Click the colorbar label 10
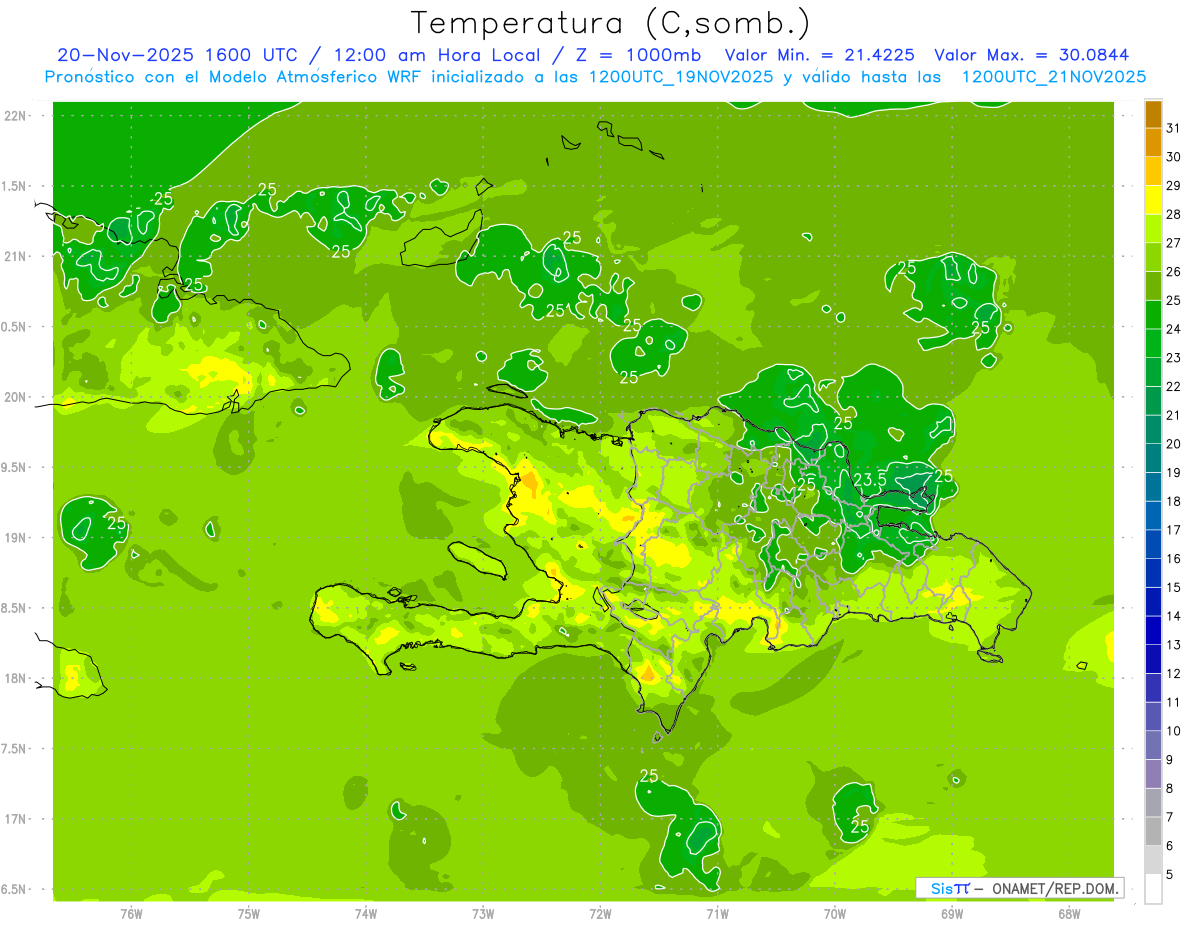Image resolution: width=1200 pixels, height=927 pixels. click(1174, 731)
